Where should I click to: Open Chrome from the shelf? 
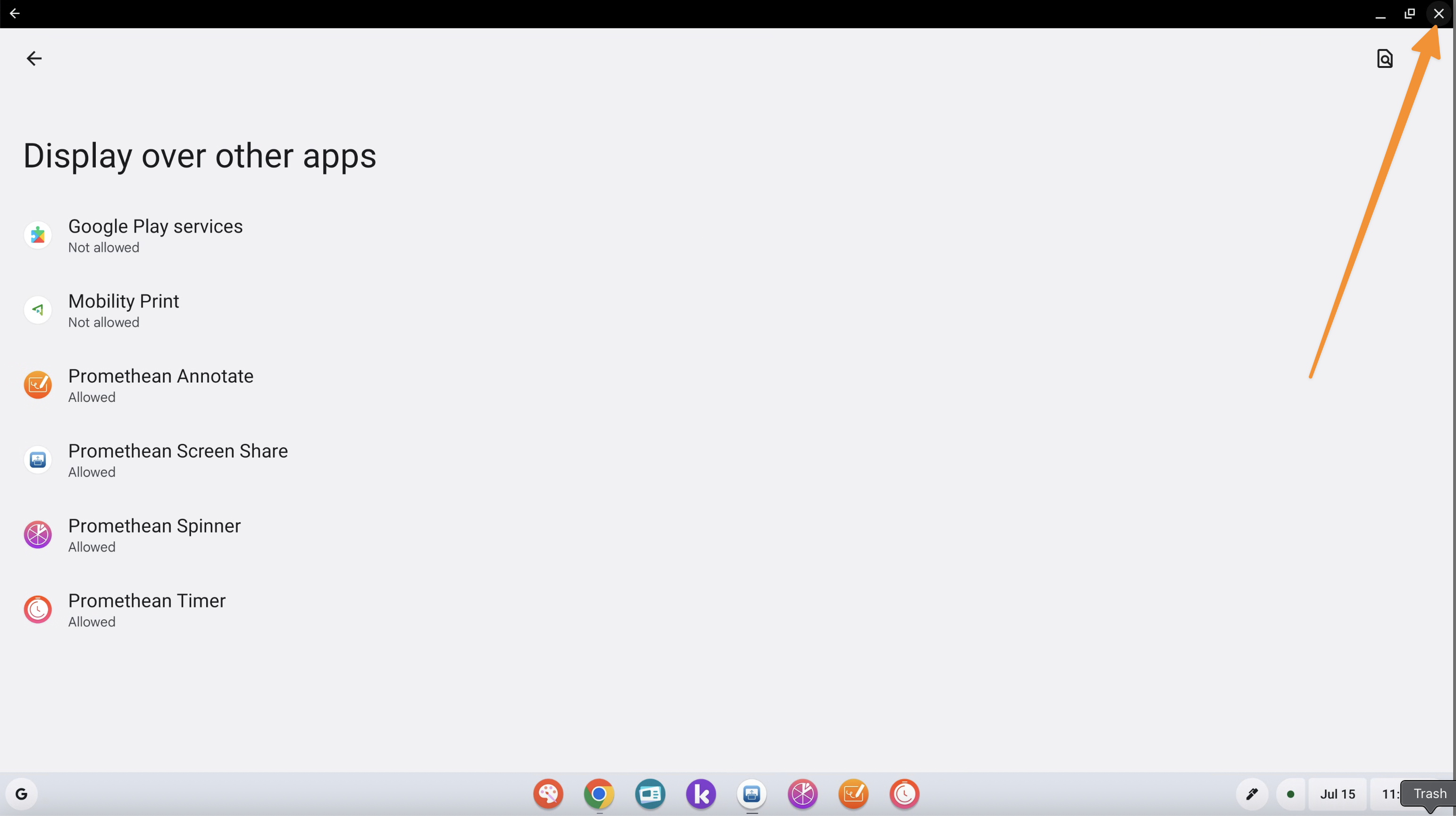[599, 794]
